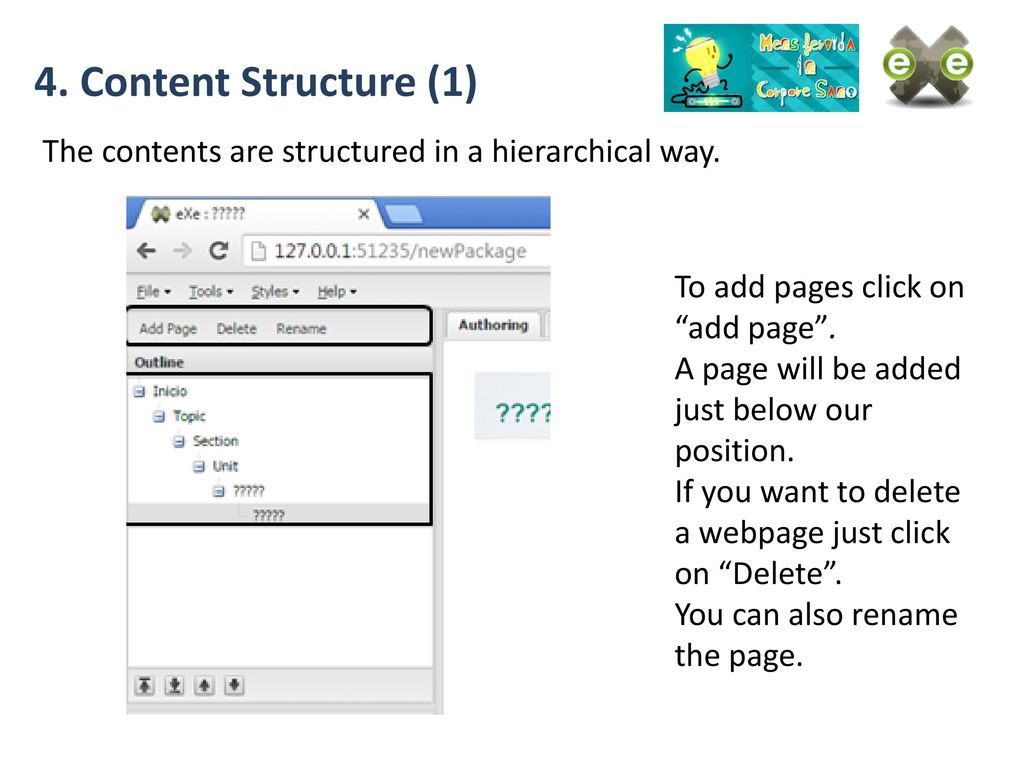Demote page with second outline arrow icon
1024x768 pixels.
point(174,685)
